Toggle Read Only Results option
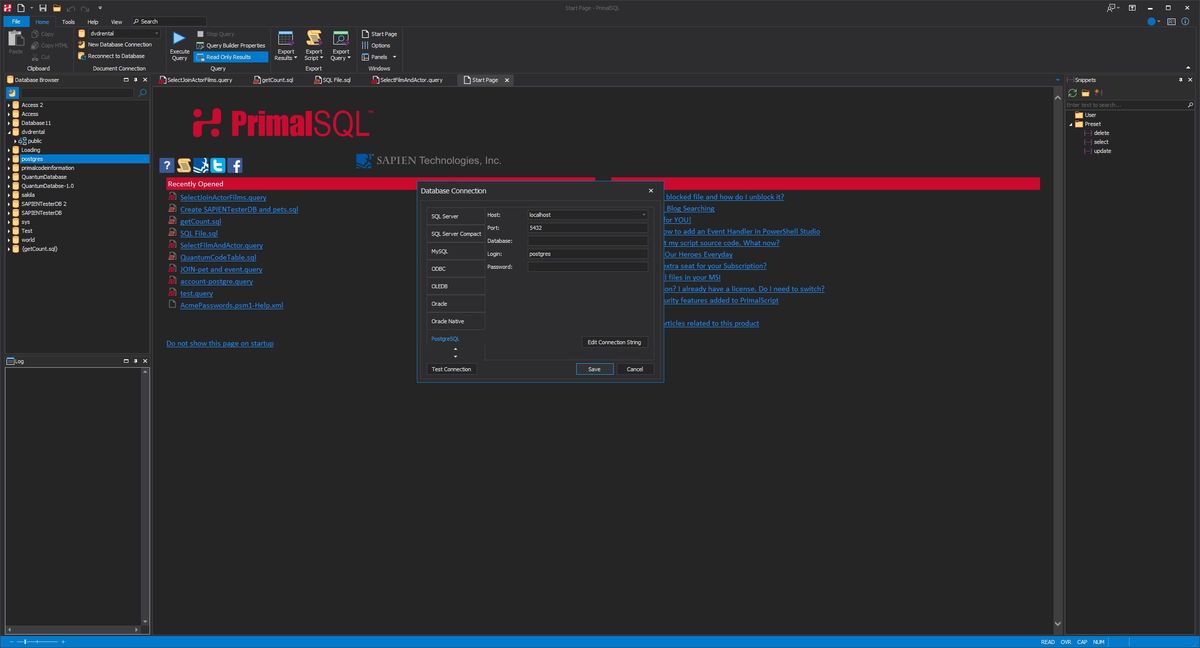1200x648 pixels. point(228,57)
